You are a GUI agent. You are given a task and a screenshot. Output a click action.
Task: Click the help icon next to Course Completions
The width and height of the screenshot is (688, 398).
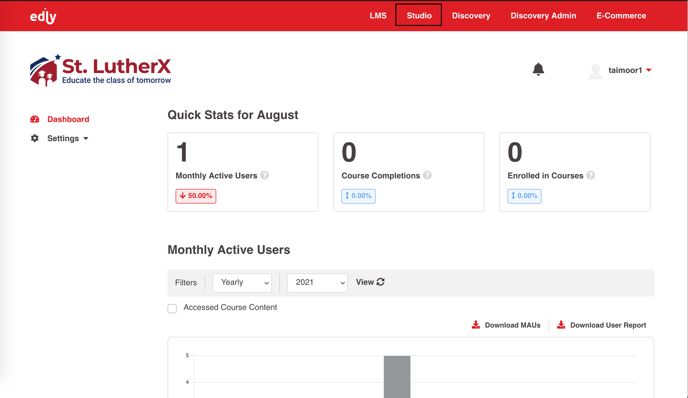click(x=427, y=175)
